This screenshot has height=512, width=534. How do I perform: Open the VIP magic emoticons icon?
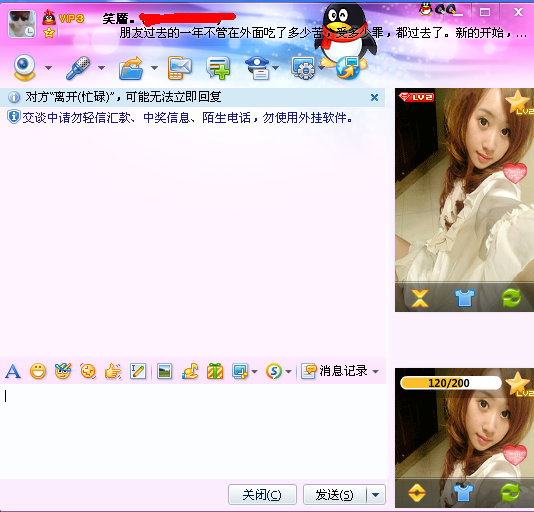[x=63, y=371]
